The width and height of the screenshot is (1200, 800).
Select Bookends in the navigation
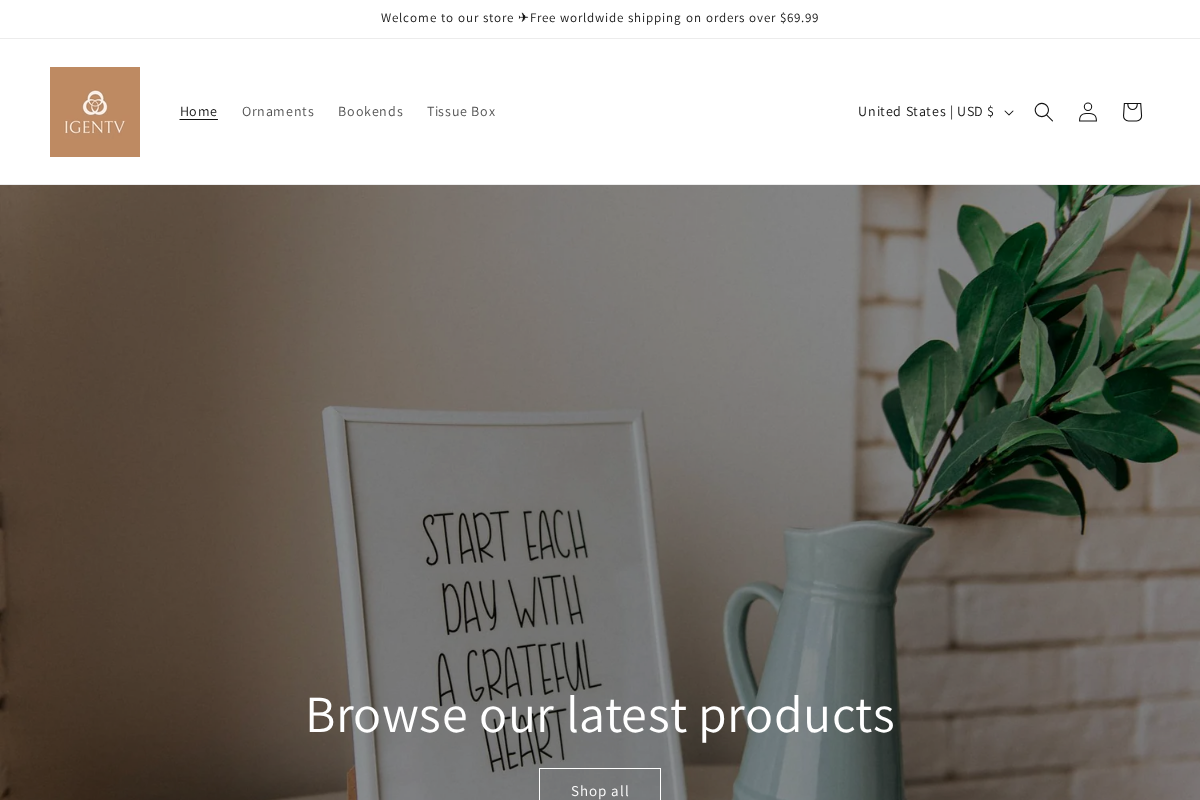[370, 111]
